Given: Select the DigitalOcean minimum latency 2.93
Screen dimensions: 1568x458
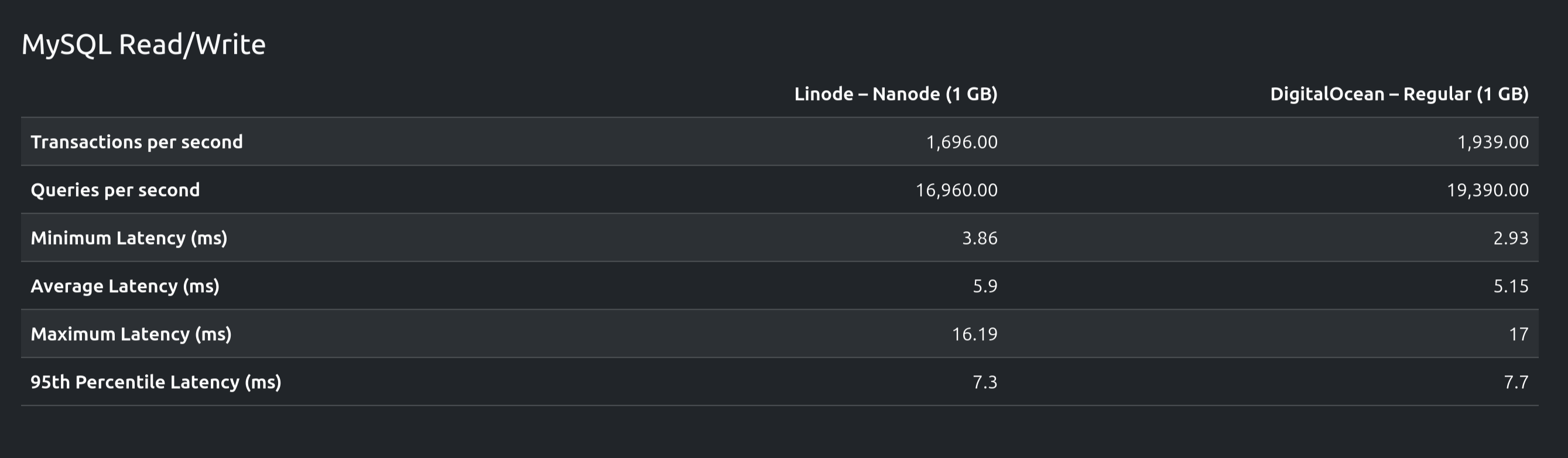Looking at the screenshot, I should point(1510,238).
